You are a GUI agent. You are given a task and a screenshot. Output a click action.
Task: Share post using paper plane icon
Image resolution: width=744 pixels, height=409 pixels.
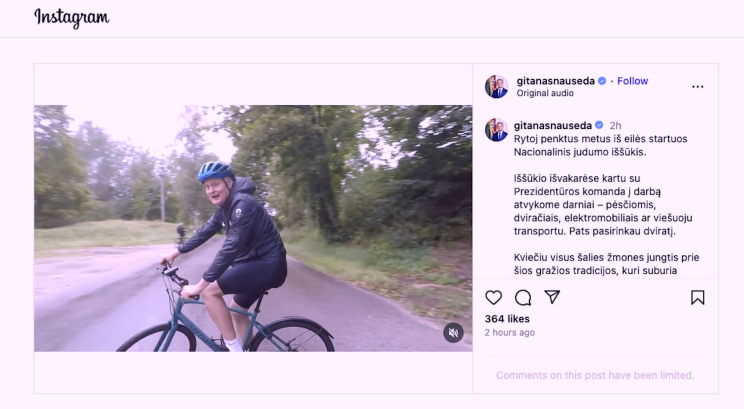click(552, 297)
